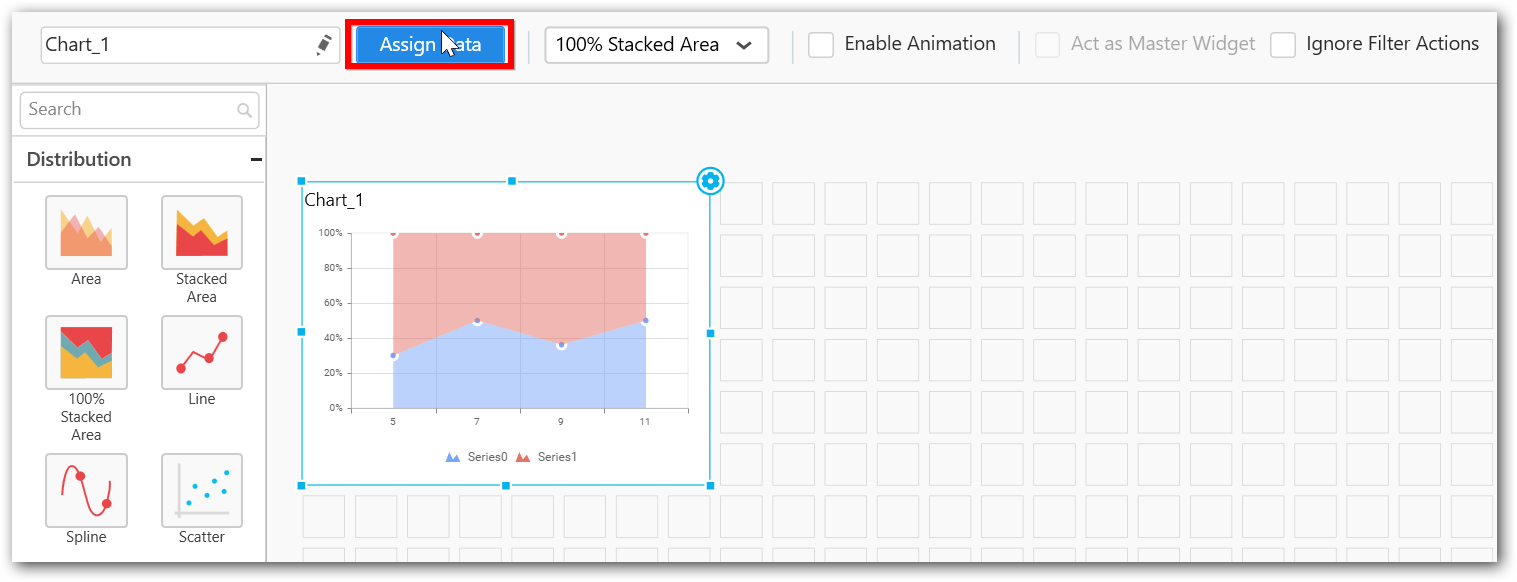Viewport: 1517px width, 582px height.
Task: Click the search magnifier icon
Action: (244, 110)
